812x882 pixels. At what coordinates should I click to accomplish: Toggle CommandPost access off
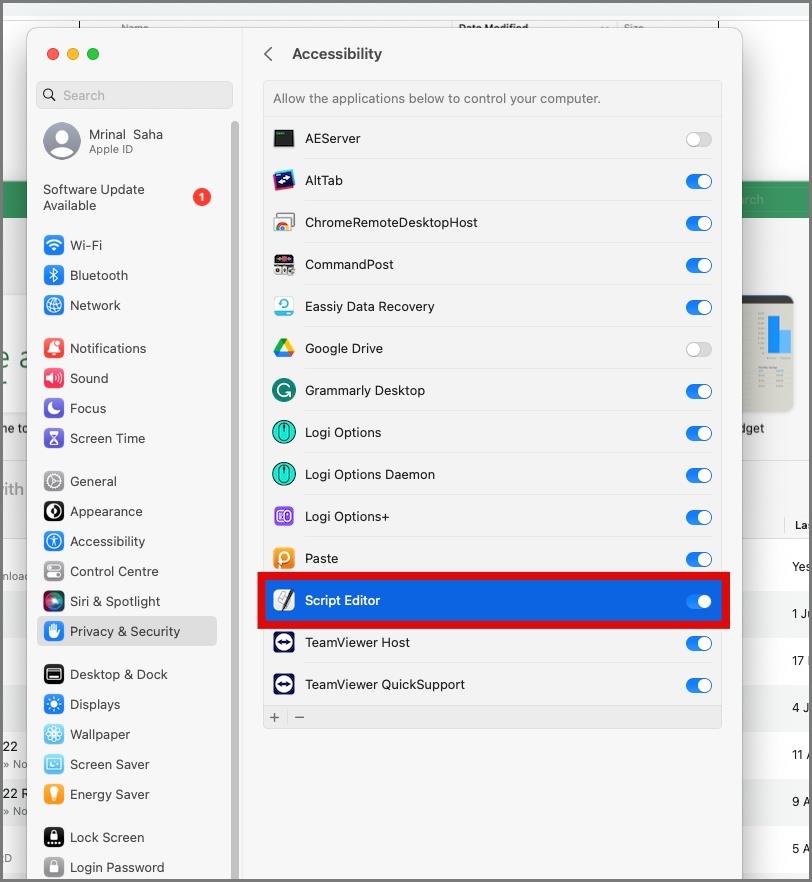pos(698,265)
